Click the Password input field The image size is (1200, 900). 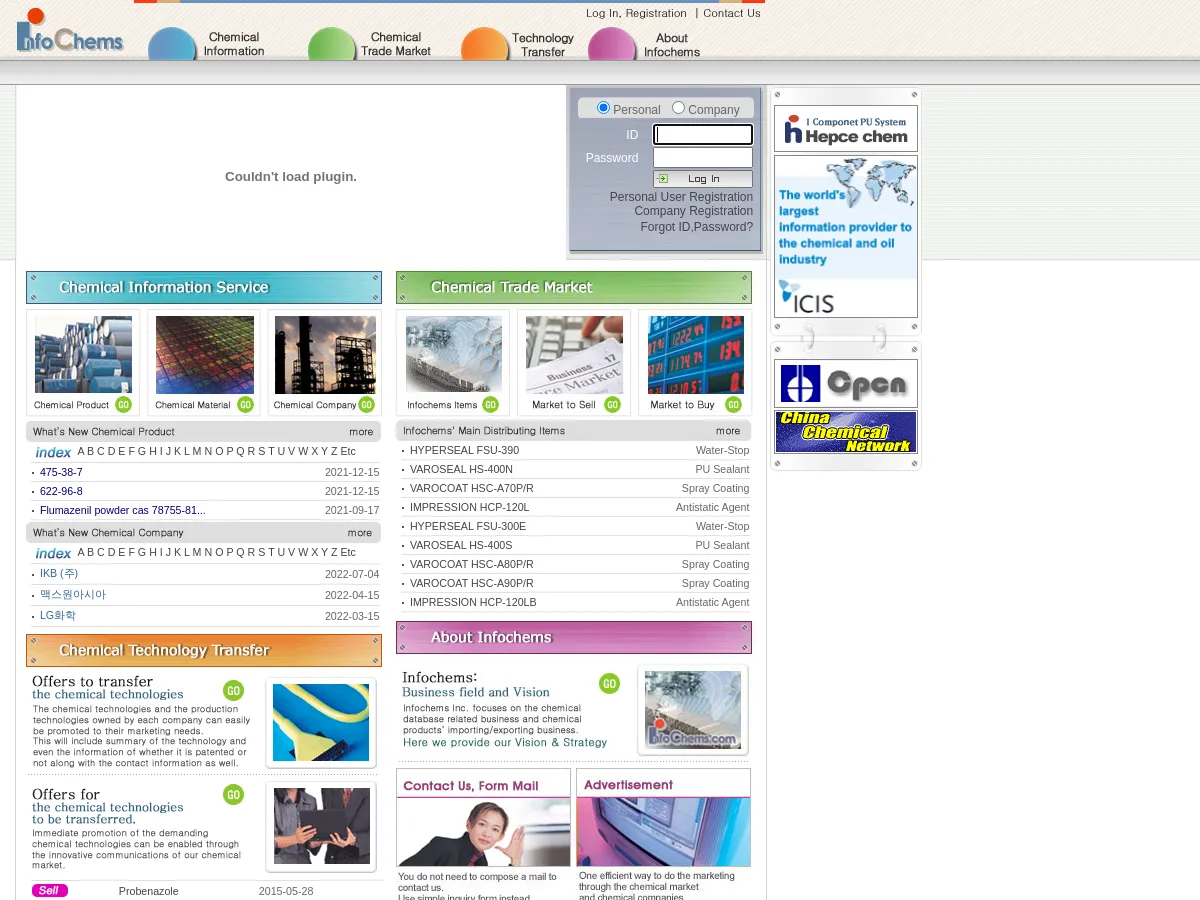(x=702, y=158)
